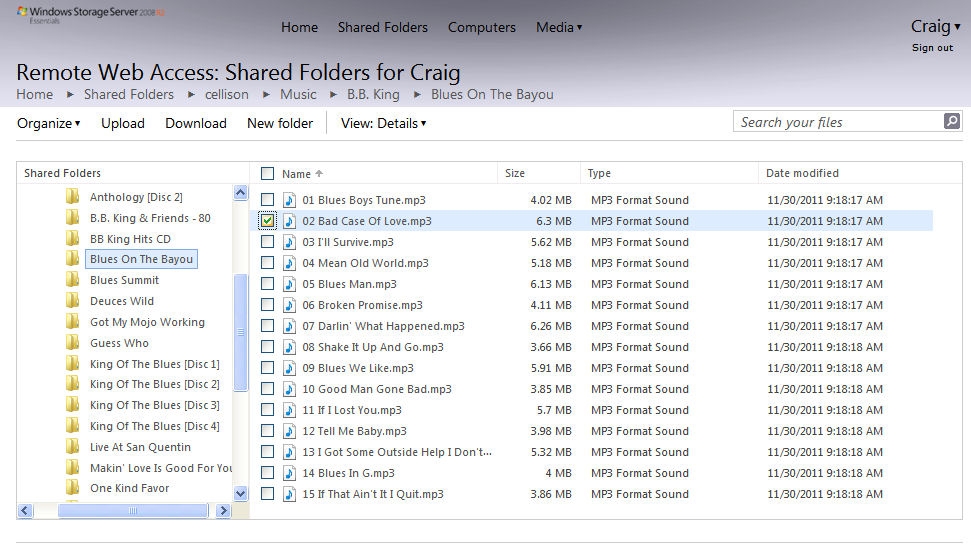Click the folder icon beside King Of The Blues [Disc 3]

click(72, 405)
